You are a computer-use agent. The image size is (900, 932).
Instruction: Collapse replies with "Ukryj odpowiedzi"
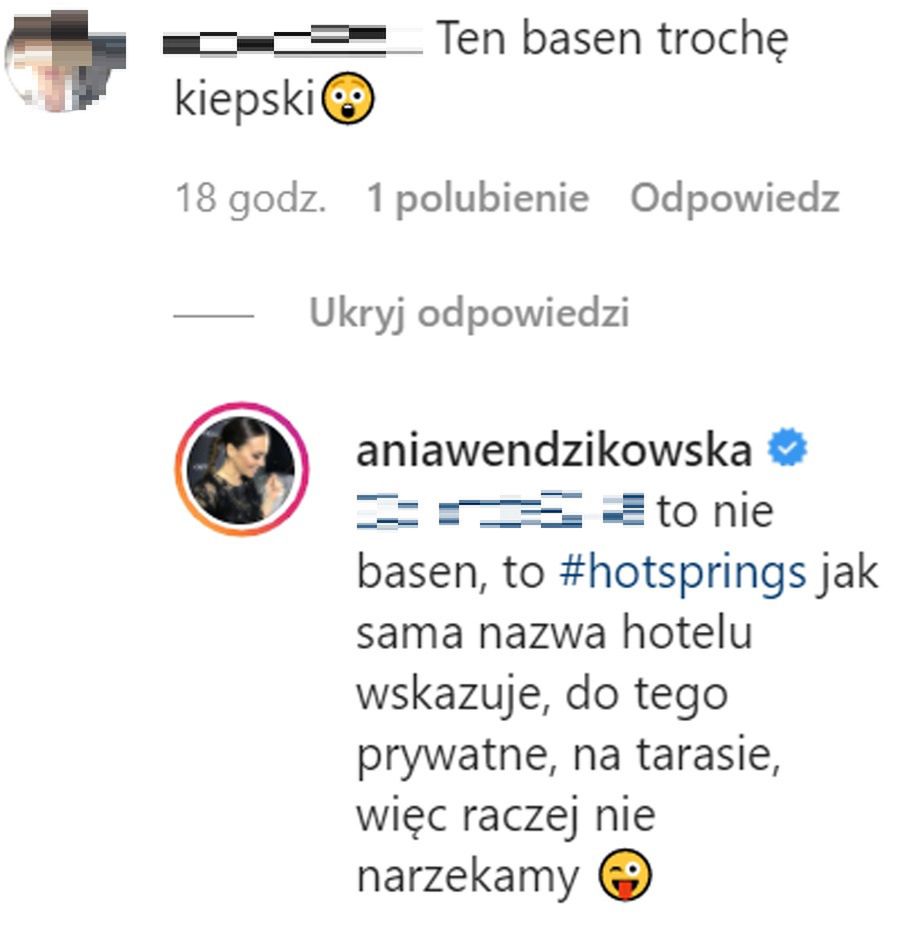coord(469,313)
